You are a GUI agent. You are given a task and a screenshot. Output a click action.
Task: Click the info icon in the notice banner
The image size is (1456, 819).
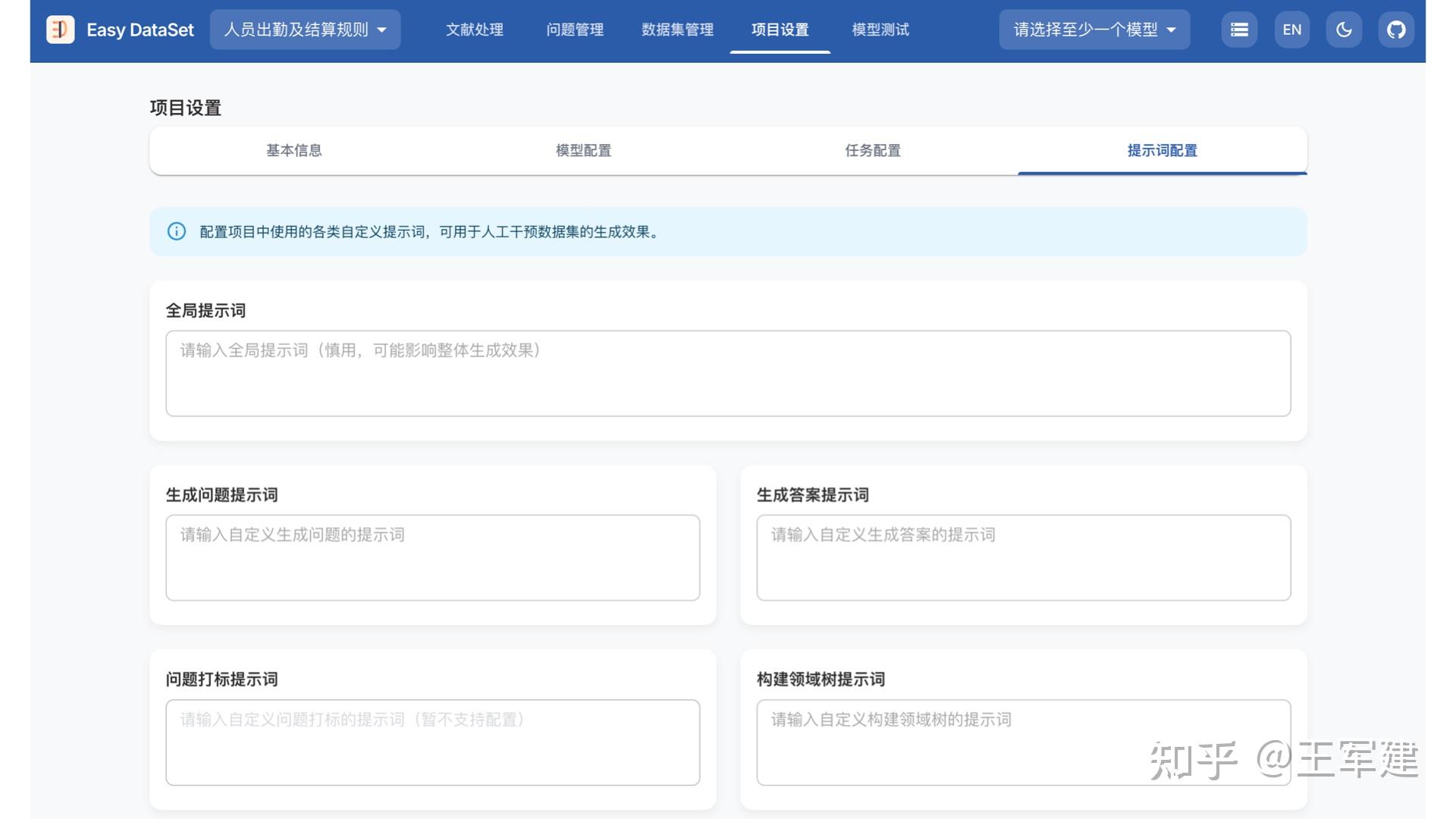(176, 232)
